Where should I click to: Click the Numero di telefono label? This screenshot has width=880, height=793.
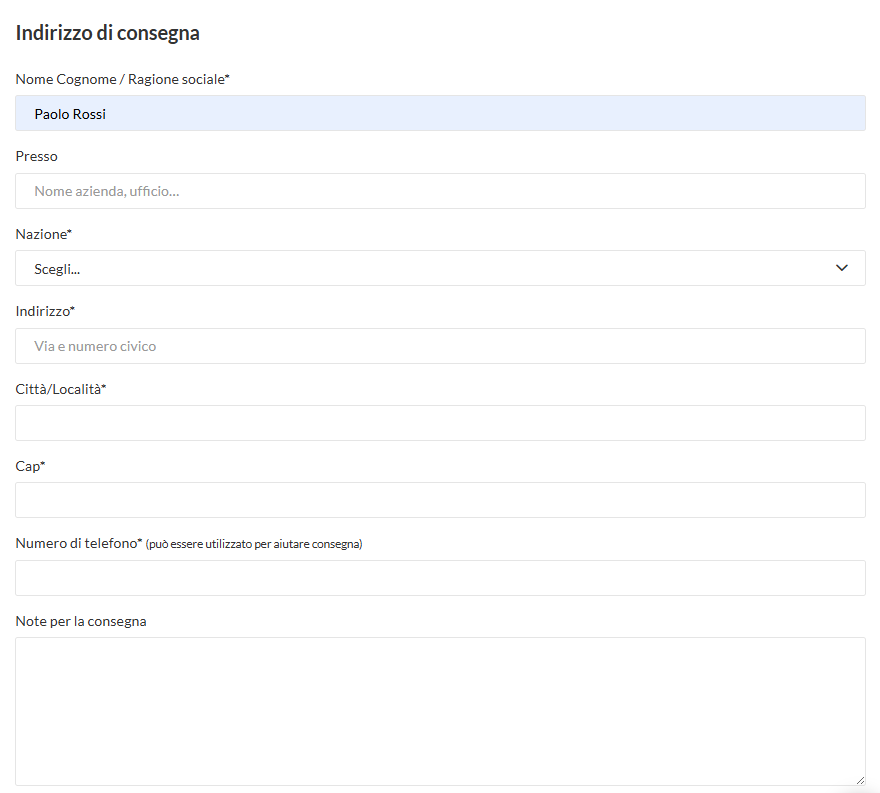(79, 544)
